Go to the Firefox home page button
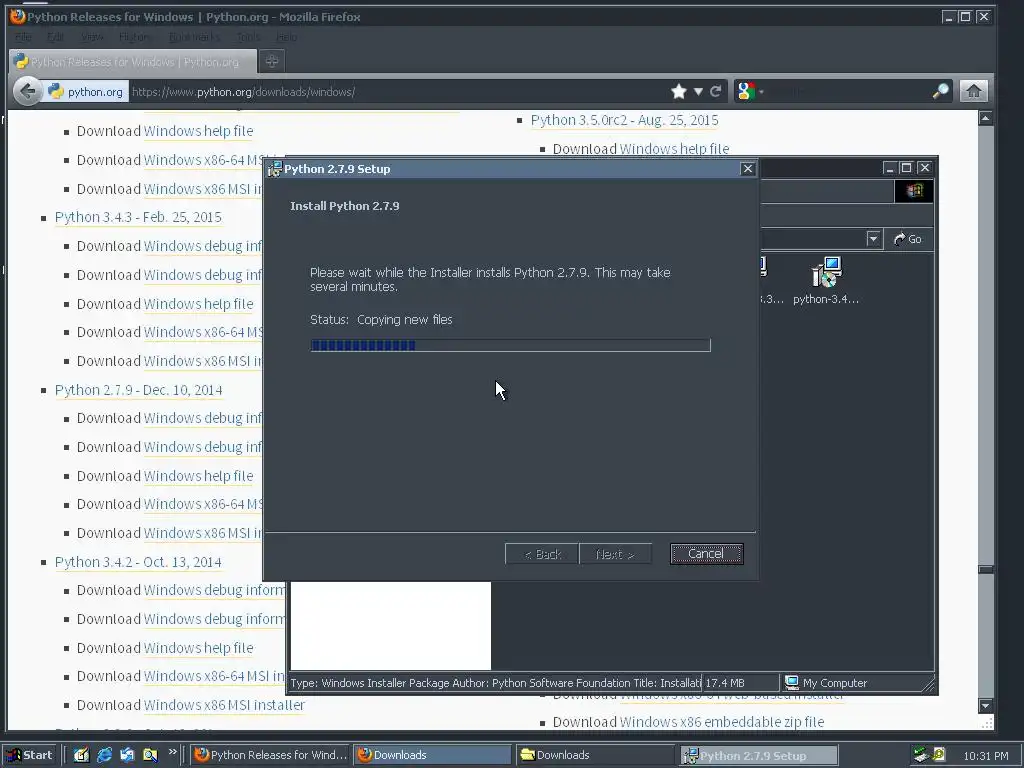Viewport: 1024px width, 768px height. (x=974, y=91)
